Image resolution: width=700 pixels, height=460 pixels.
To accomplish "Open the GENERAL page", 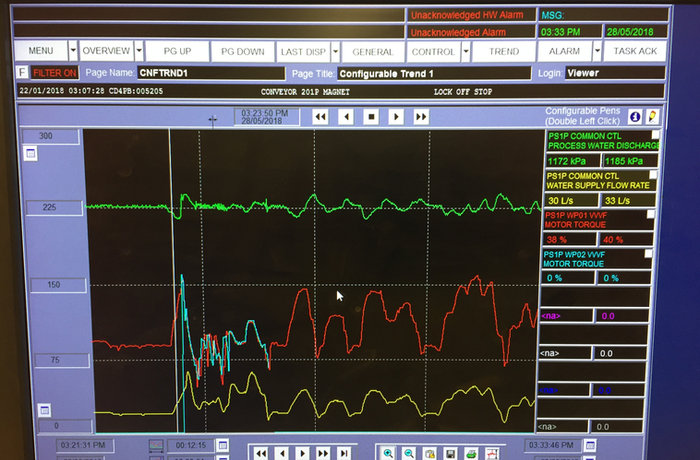I will (x=373, y=52).
